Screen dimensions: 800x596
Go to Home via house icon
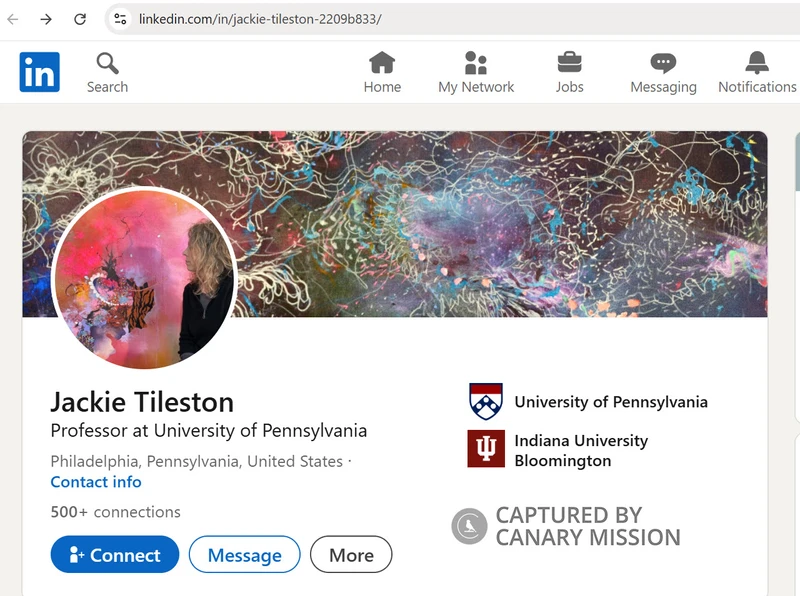click(382, 63)
